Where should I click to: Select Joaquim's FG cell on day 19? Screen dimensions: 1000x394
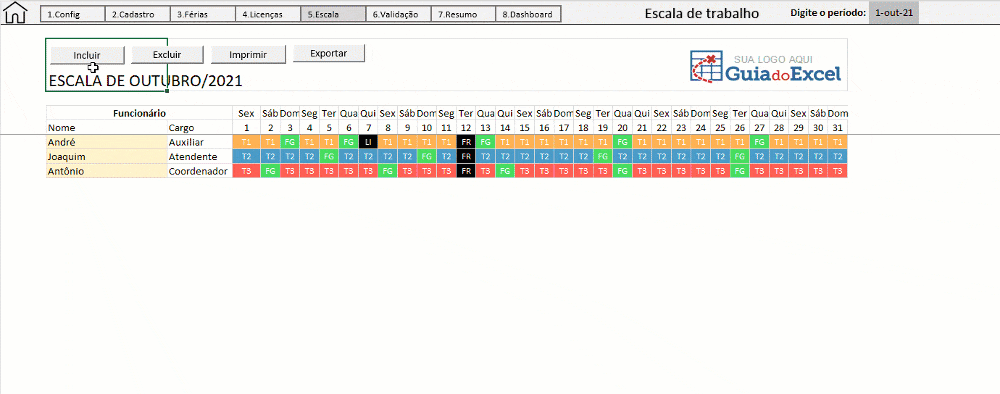click(603, 157)
